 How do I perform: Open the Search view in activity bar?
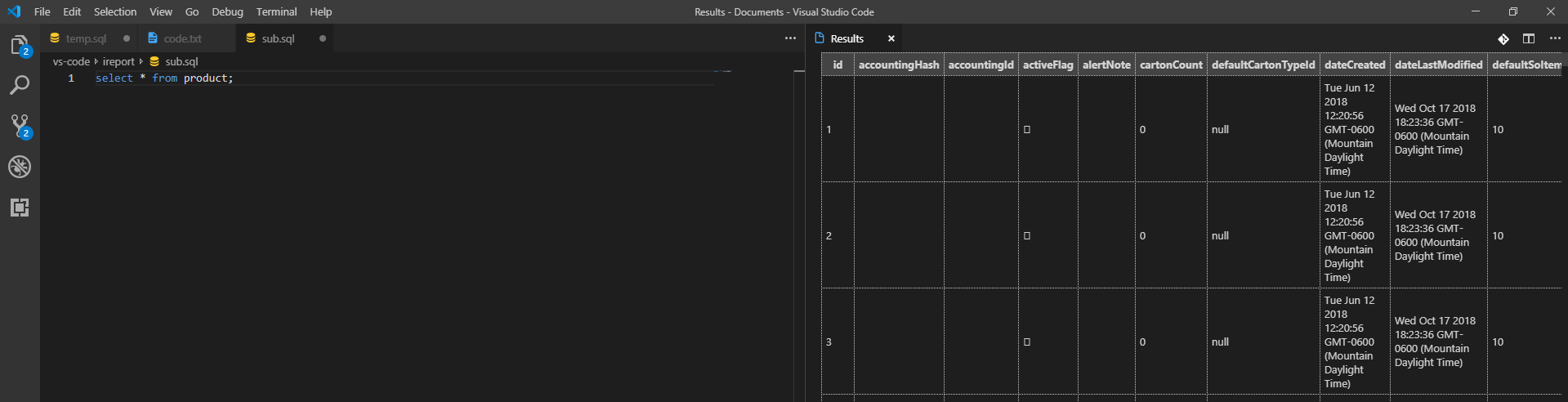[x=20, y=85]
